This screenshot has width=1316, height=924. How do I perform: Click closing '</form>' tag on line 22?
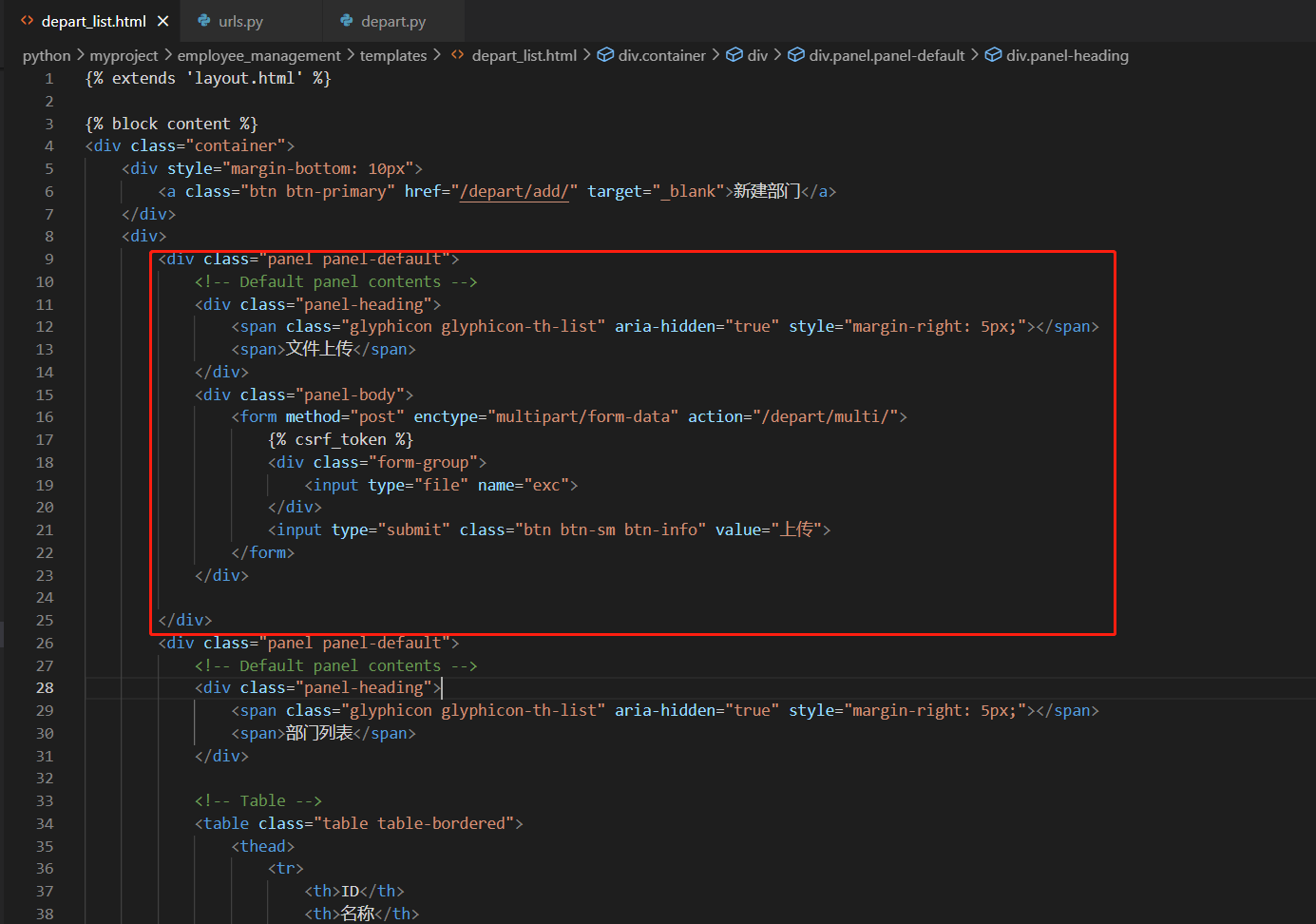pos(263,552)
